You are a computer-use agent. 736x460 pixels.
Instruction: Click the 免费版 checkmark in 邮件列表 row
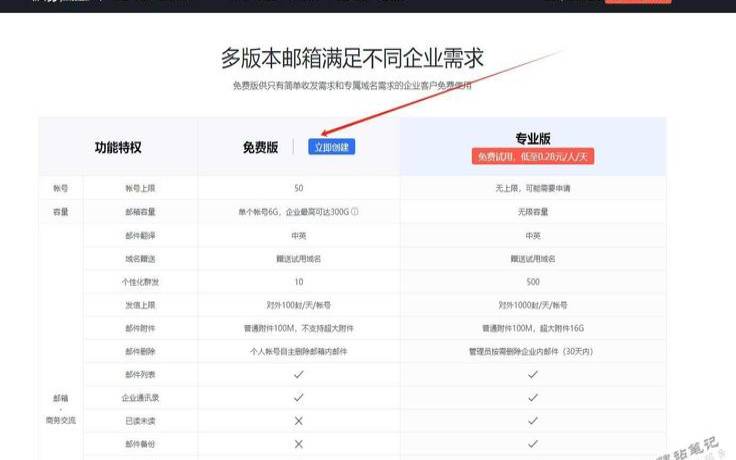[x=299, y=375]
